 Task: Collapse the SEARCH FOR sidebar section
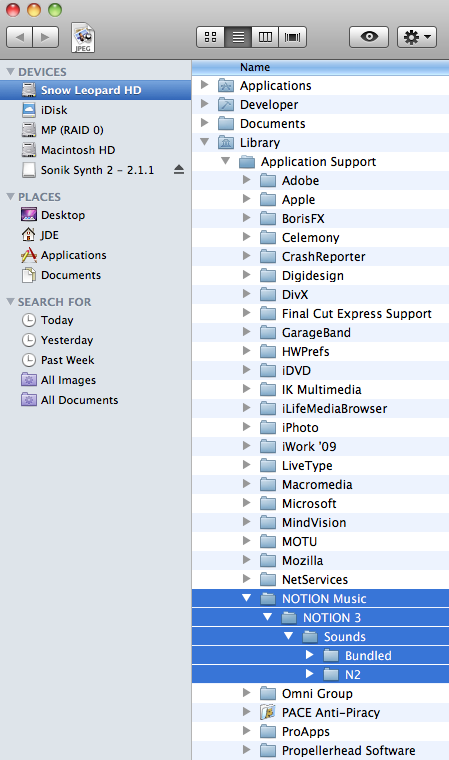[10, 302]
